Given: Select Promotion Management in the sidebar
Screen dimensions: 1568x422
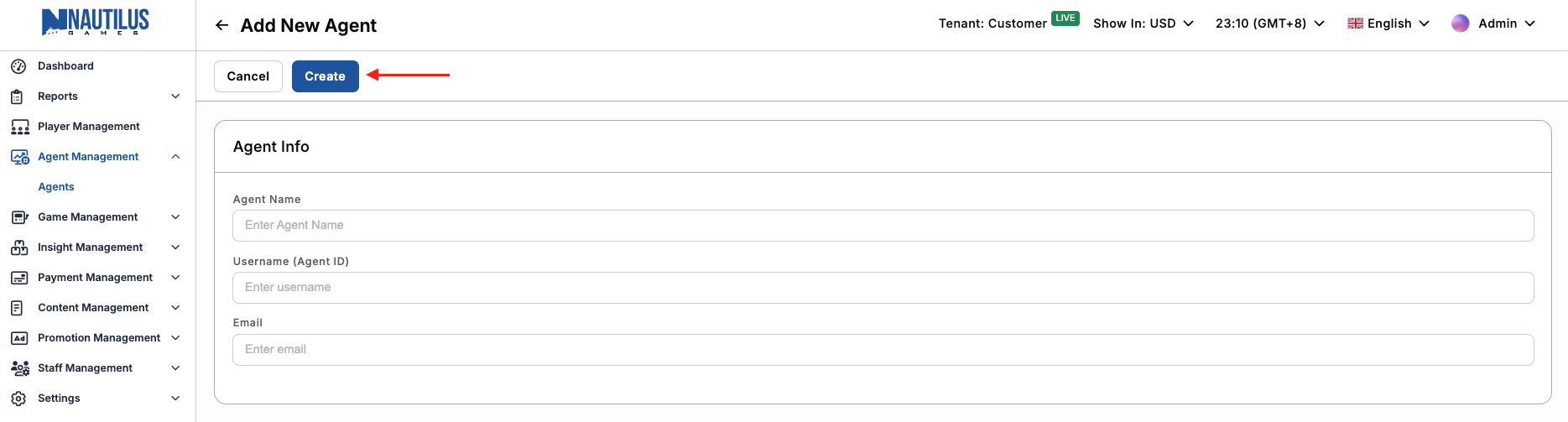Looking at the screenshot, I should pos(99,338).
